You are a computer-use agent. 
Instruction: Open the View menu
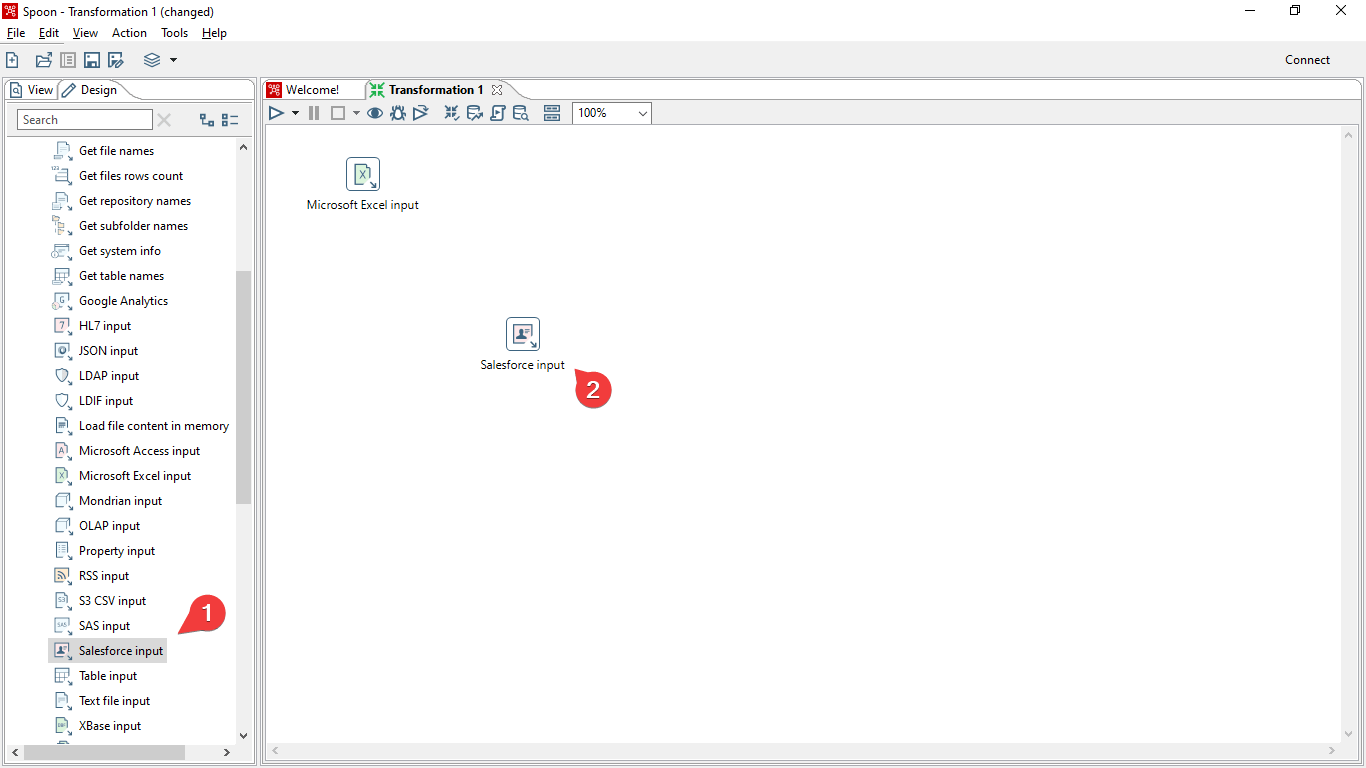point(85,33)
